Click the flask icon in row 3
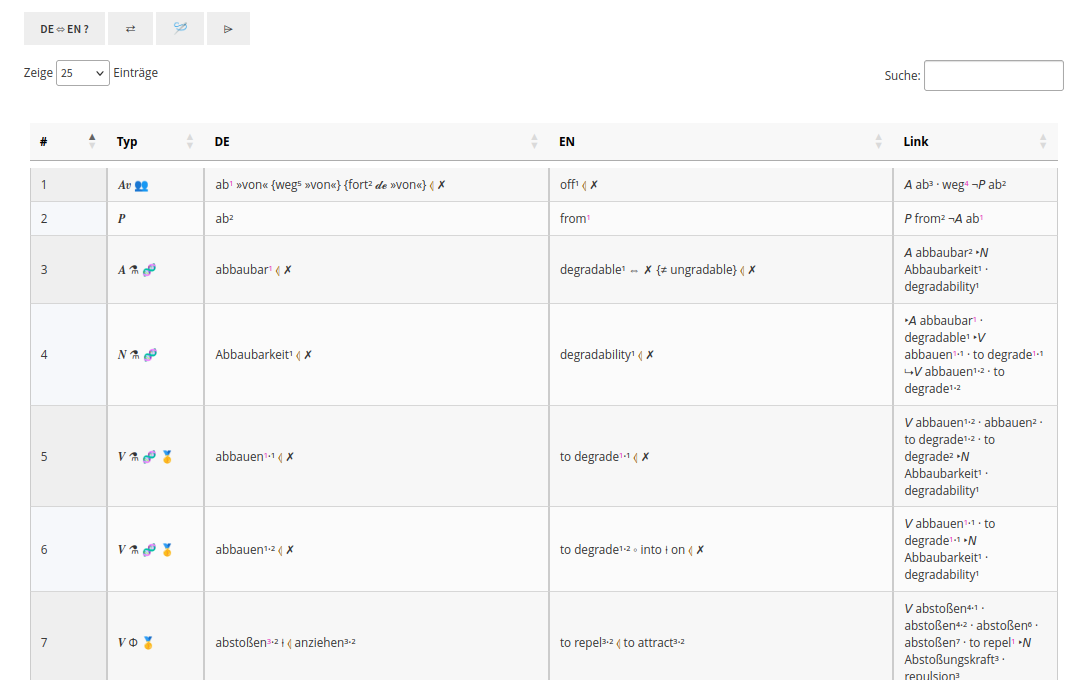 (x=134, y=270)
